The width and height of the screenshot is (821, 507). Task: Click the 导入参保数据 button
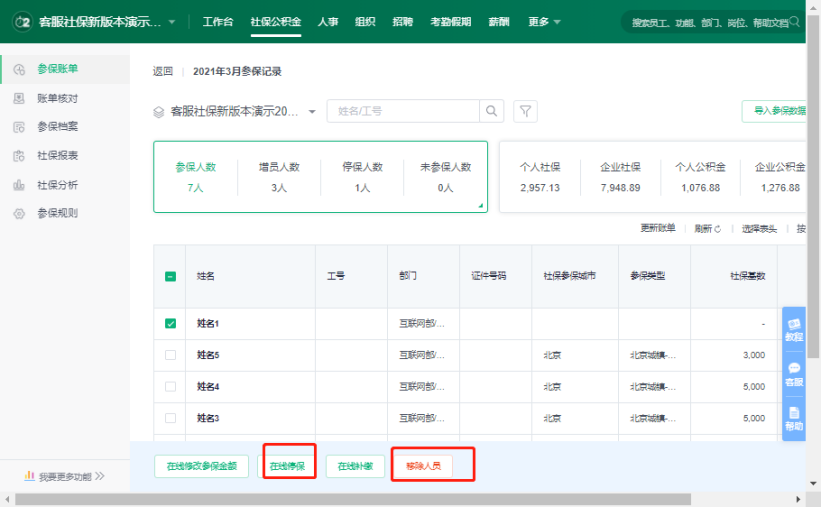pyautogui.click(x=774, y=111)
